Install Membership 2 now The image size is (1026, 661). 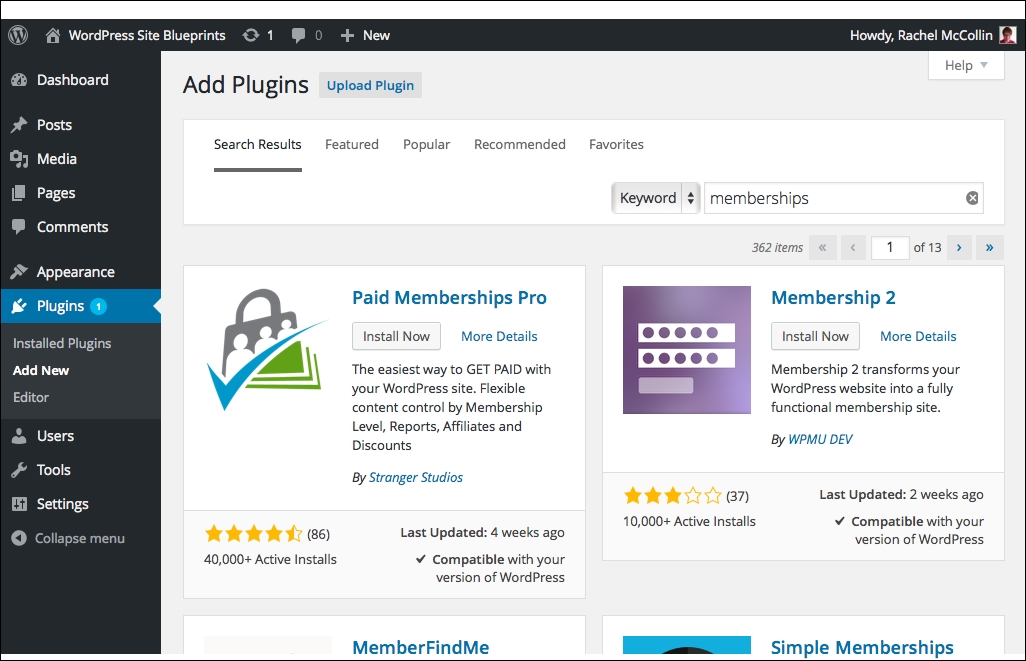(x=815, y=336)
